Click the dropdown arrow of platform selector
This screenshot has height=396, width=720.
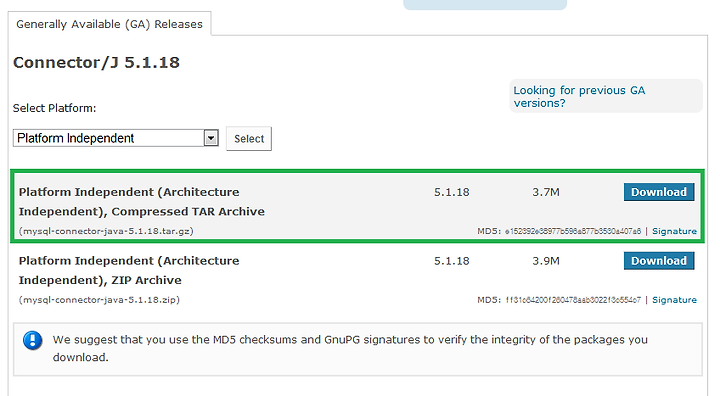pyautogui.click(x=211, y=138)
